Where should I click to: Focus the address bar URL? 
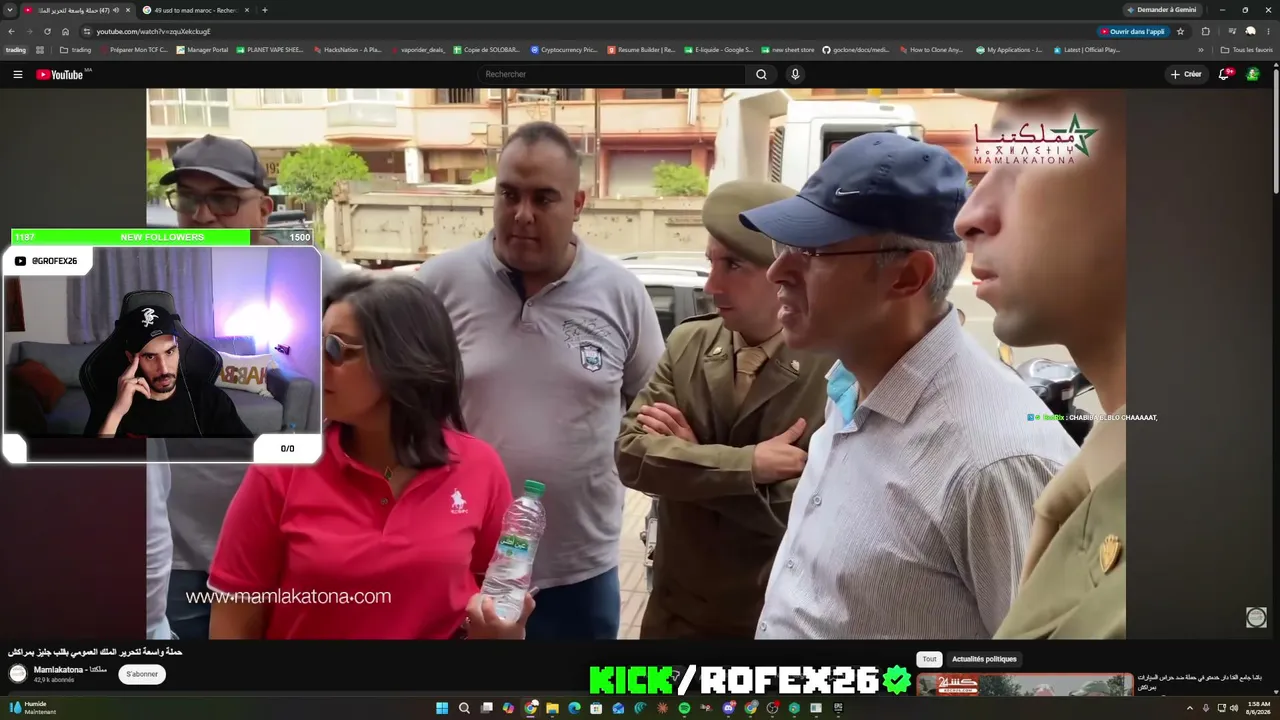153,31
